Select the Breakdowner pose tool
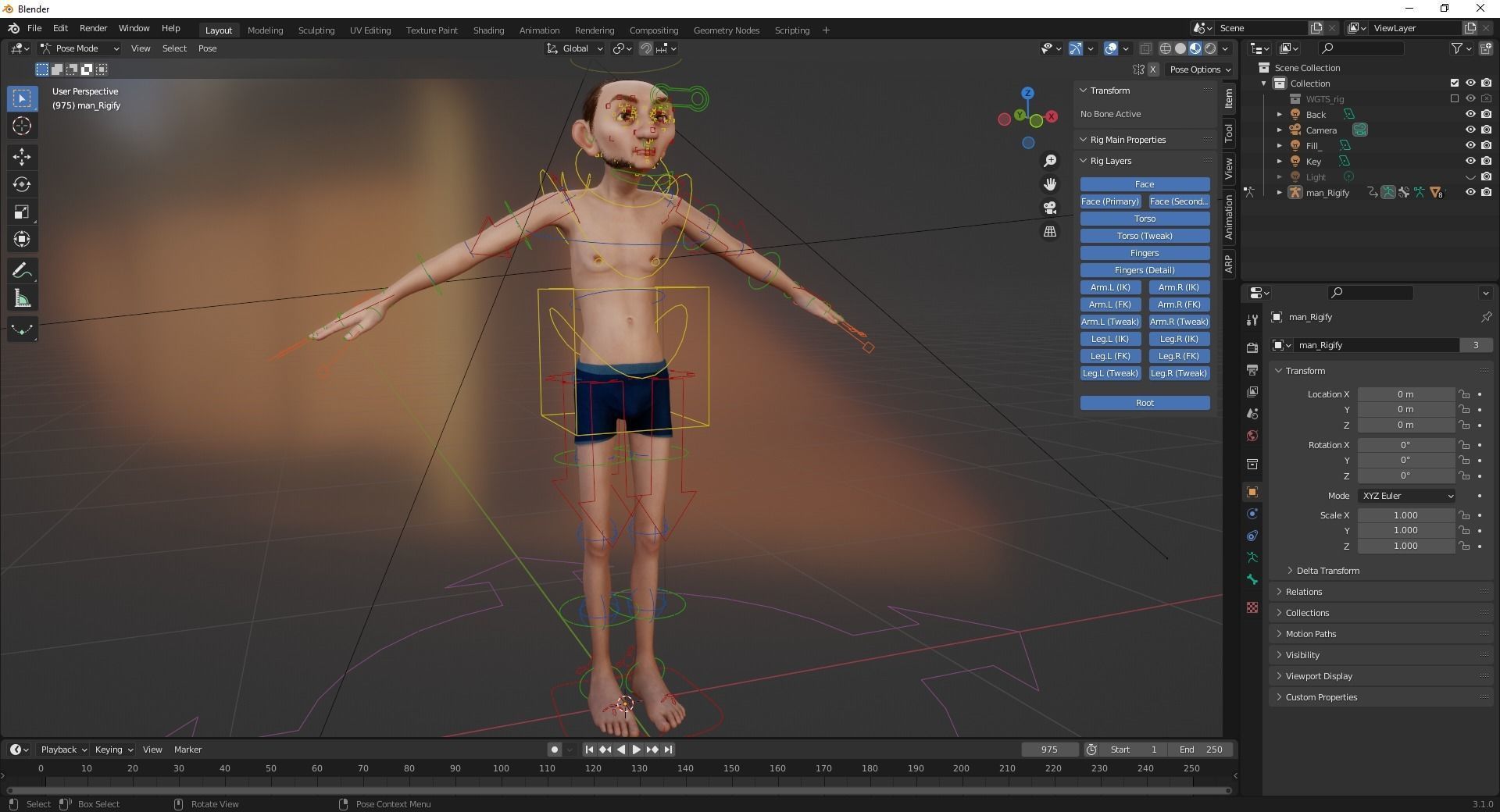1500x812 pixels. point(22,329)
